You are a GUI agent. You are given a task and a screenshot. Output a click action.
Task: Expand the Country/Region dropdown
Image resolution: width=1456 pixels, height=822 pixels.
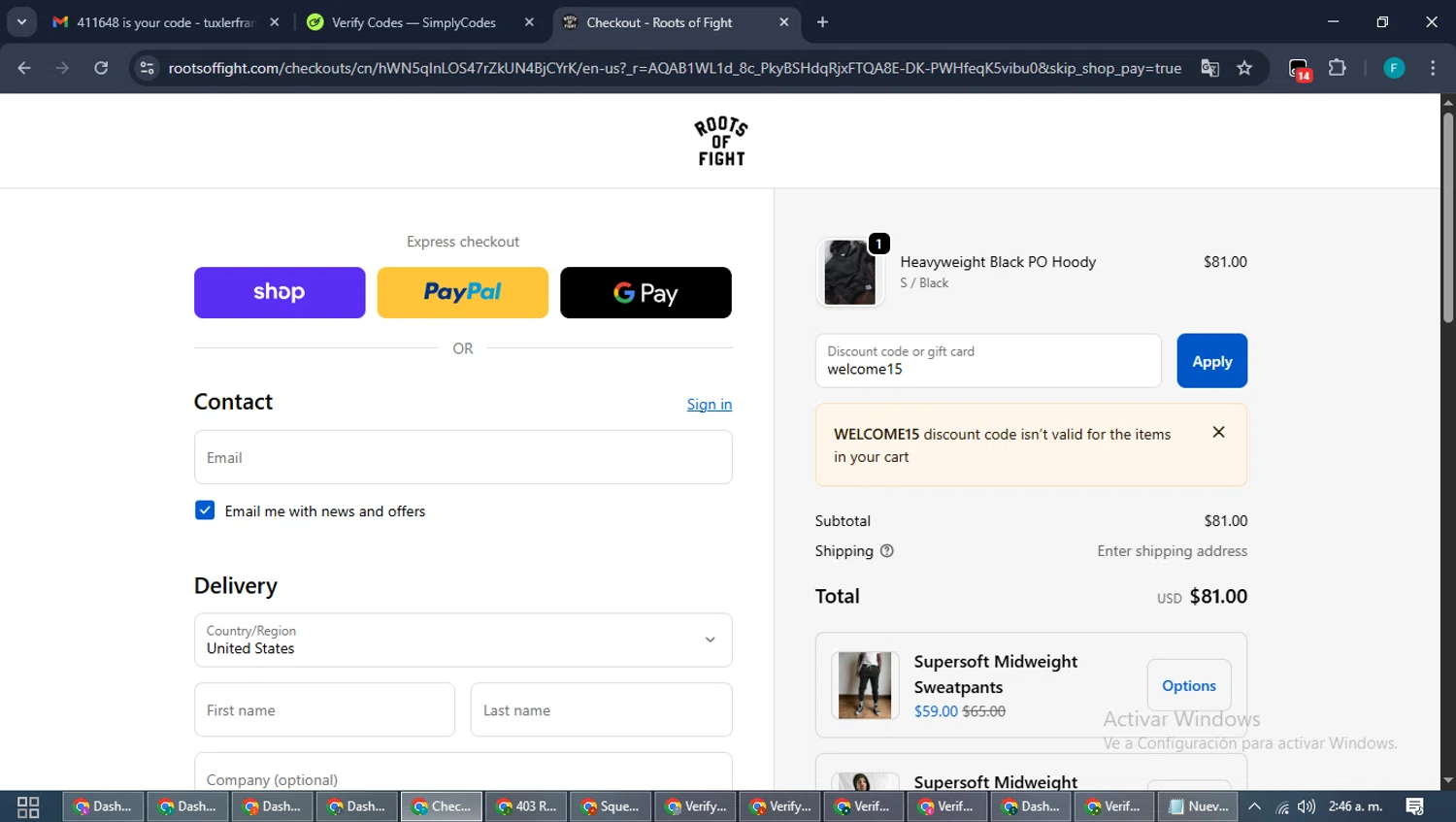click(463, 640)
